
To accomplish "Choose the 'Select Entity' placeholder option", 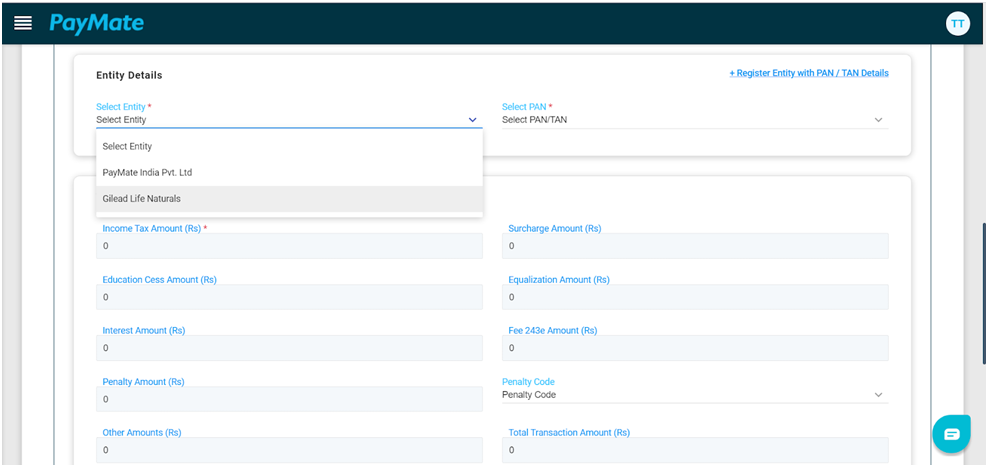I will coord(289,146).
